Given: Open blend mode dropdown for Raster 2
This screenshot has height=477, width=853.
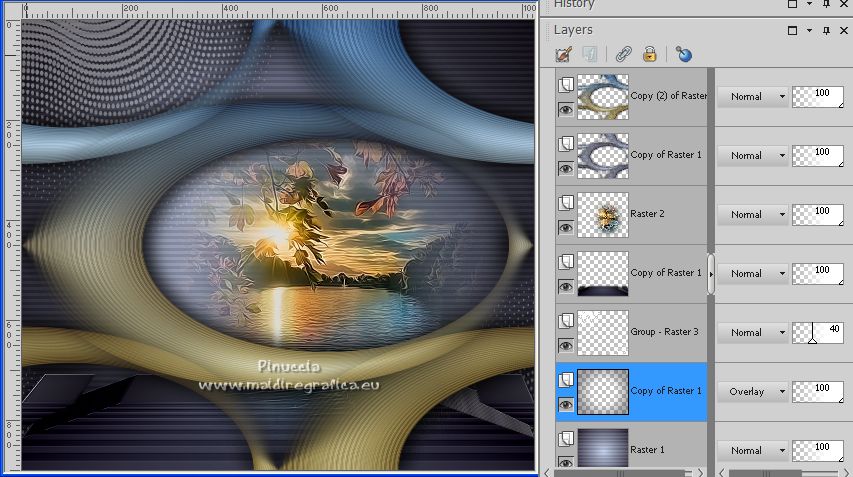Looking at the screenshot, I should (753, 215).
